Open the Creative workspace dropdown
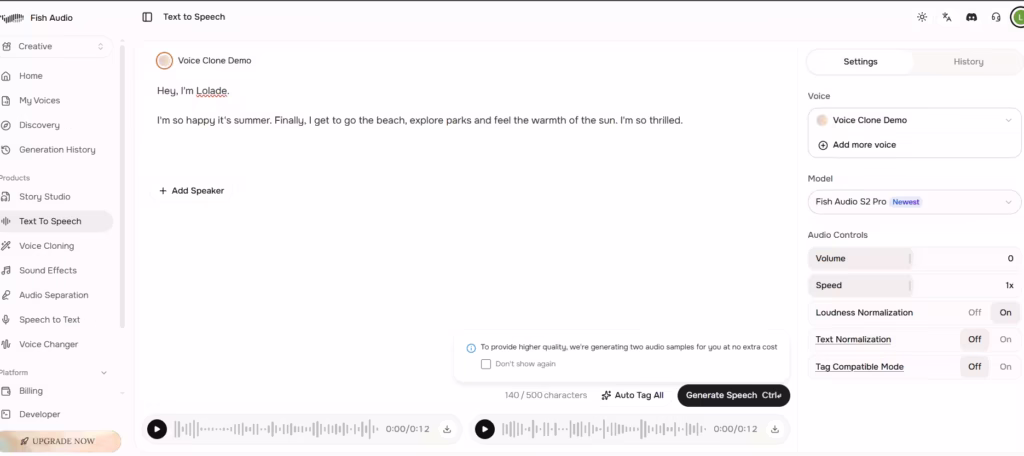Image resolution: width=1024 pixels, height=456 pixels. 56,46
